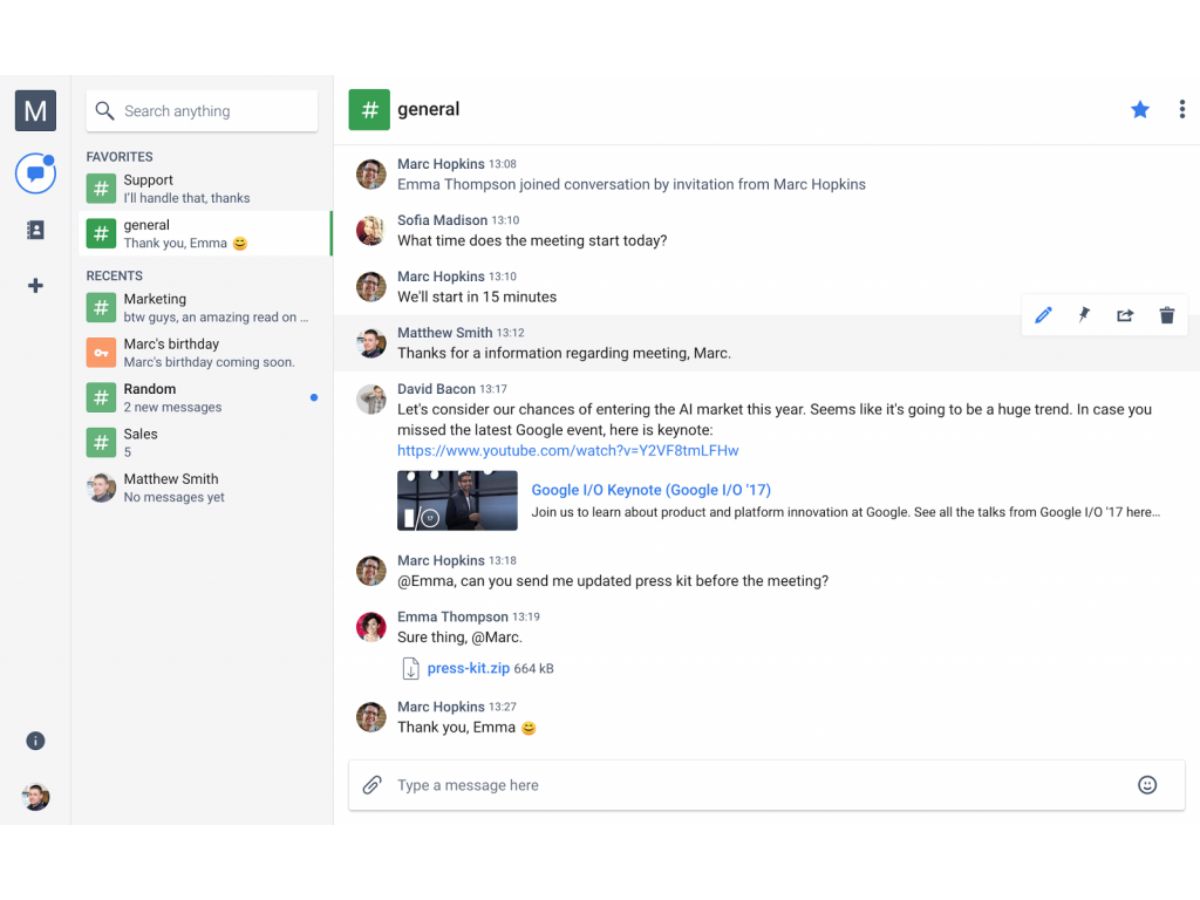
Task: Select the Marketing channel in Recents
Action: tap(205, 308)
